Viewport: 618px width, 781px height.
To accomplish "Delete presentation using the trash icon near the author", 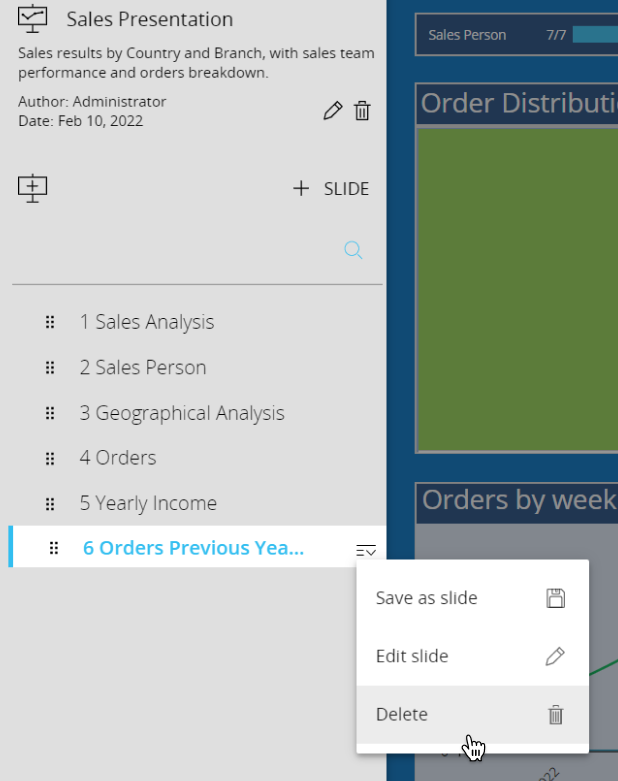I will click(x=362, y=111).
